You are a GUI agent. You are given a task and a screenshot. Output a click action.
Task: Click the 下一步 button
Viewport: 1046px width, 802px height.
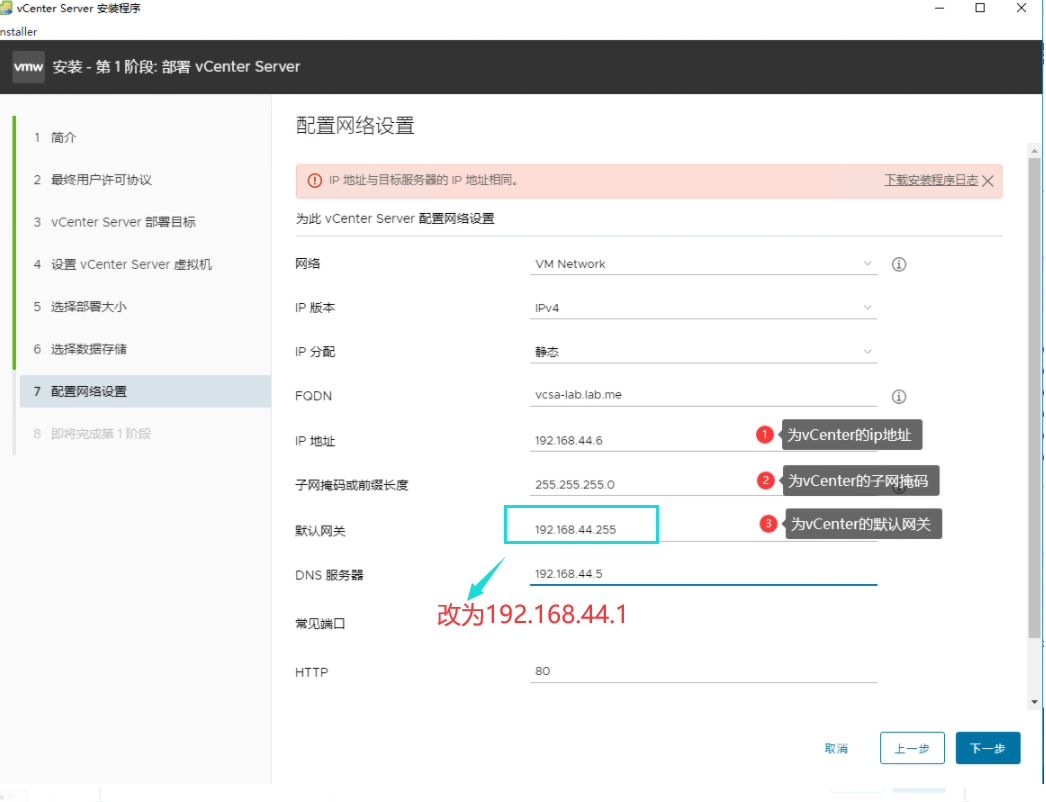pos(987,747)
